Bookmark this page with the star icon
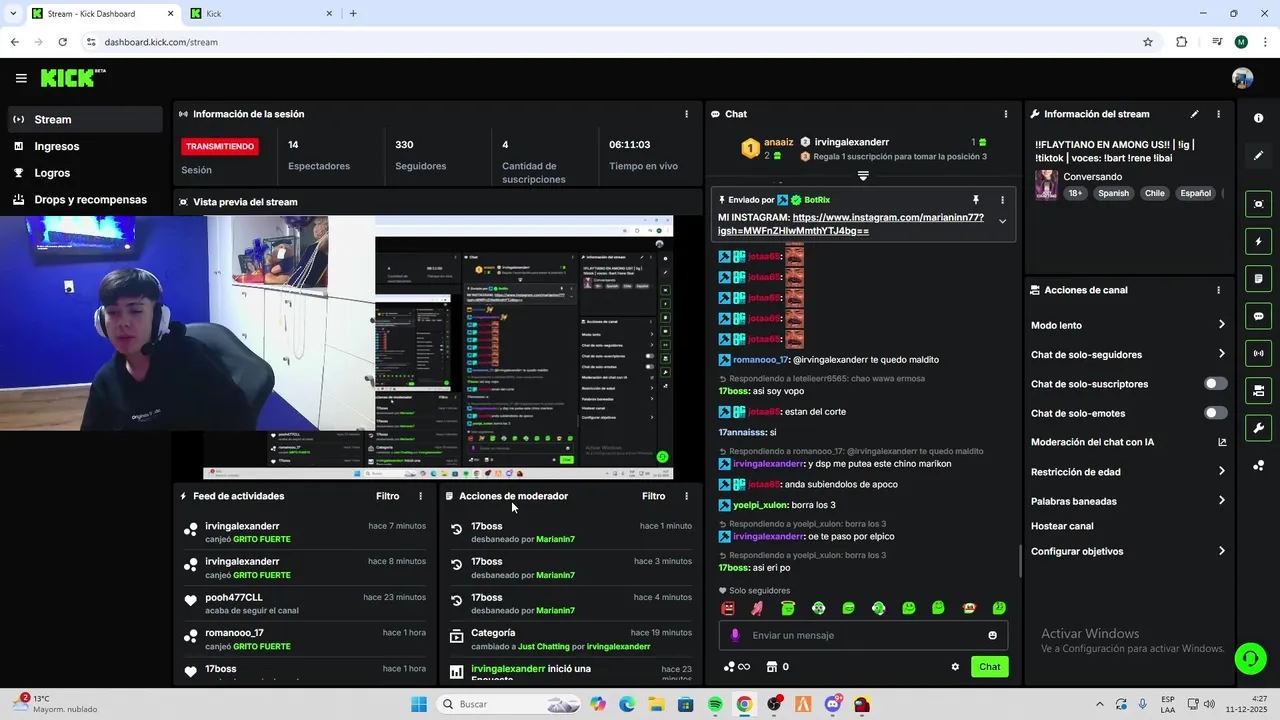The width and height of the screenshot is (1280, 720). [1148, 42]
